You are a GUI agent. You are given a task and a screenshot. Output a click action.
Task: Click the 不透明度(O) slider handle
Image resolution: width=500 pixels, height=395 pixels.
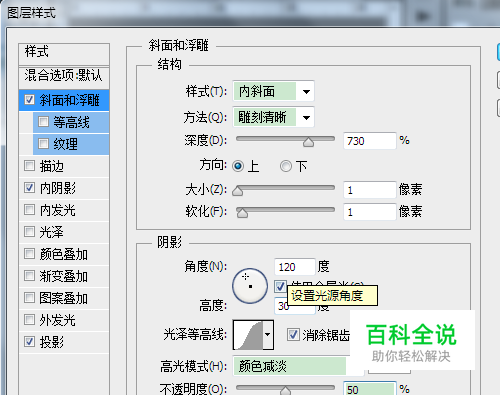[285, 391]
